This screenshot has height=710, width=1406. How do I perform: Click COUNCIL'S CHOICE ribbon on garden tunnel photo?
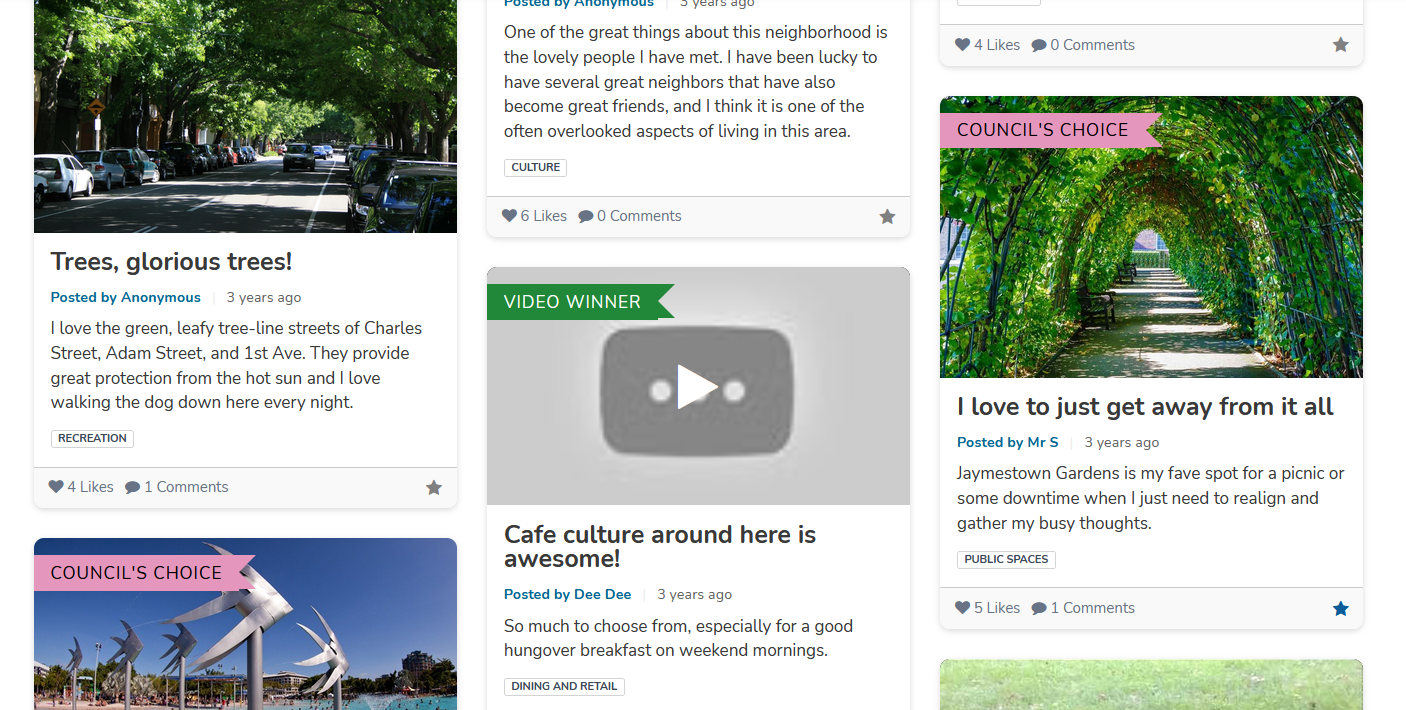coord(1050,130)
